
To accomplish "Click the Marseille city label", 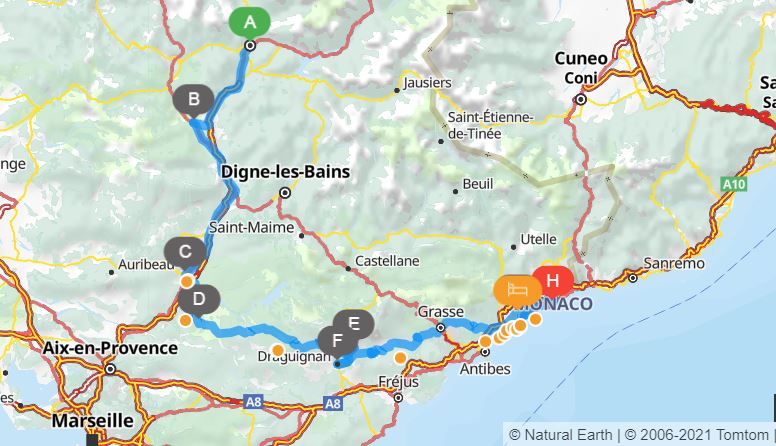I will point(93,421).
